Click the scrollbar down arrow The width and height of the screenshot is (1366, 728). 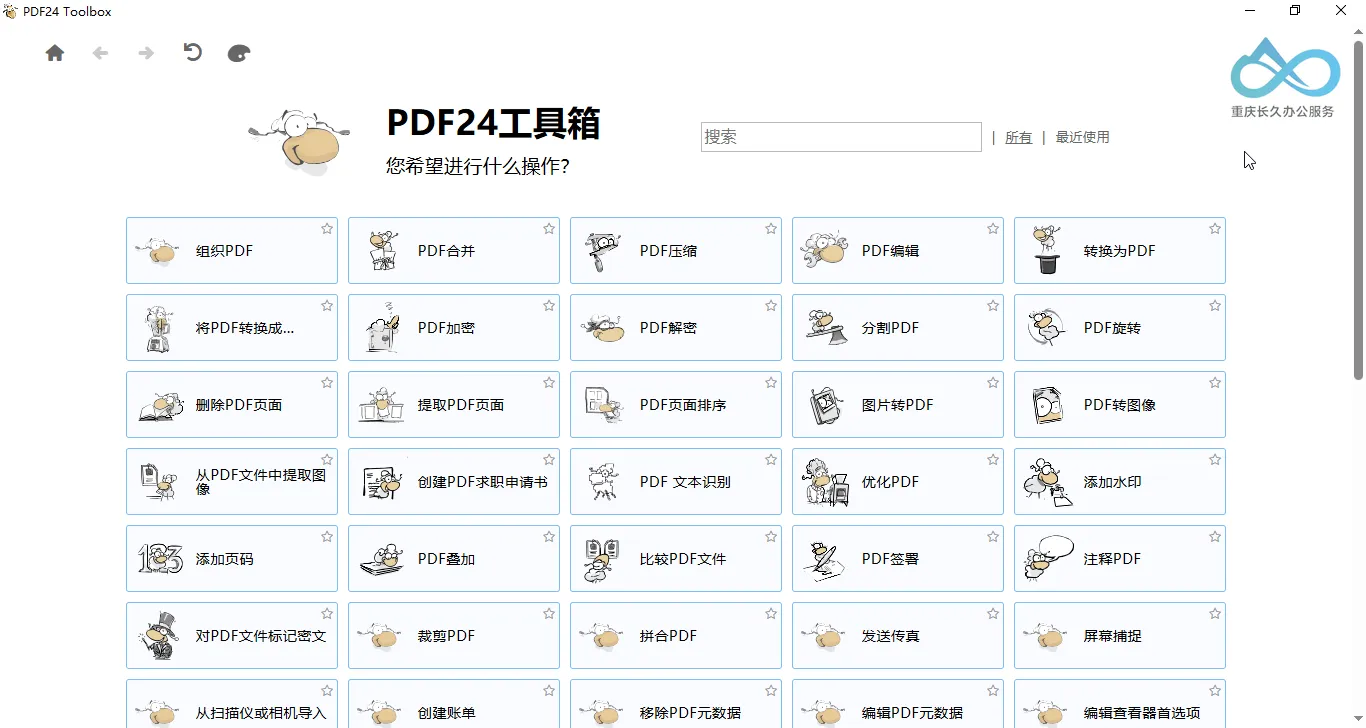tap(1358, 721)
